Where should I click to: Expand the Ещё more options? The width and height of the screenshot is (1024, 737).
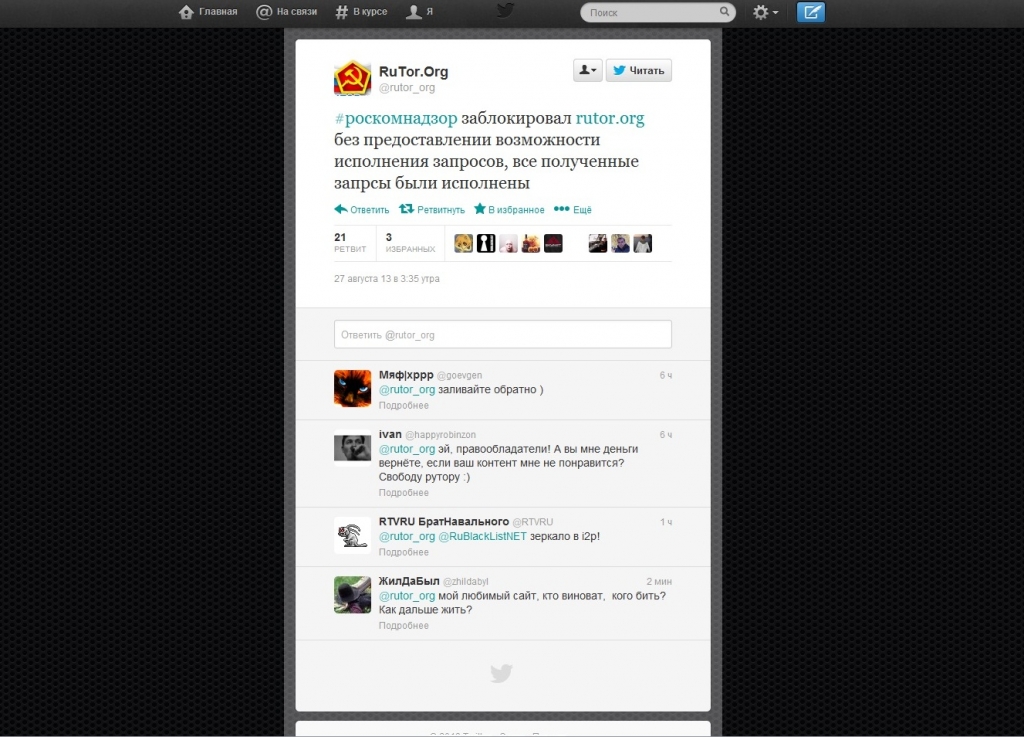573,210
